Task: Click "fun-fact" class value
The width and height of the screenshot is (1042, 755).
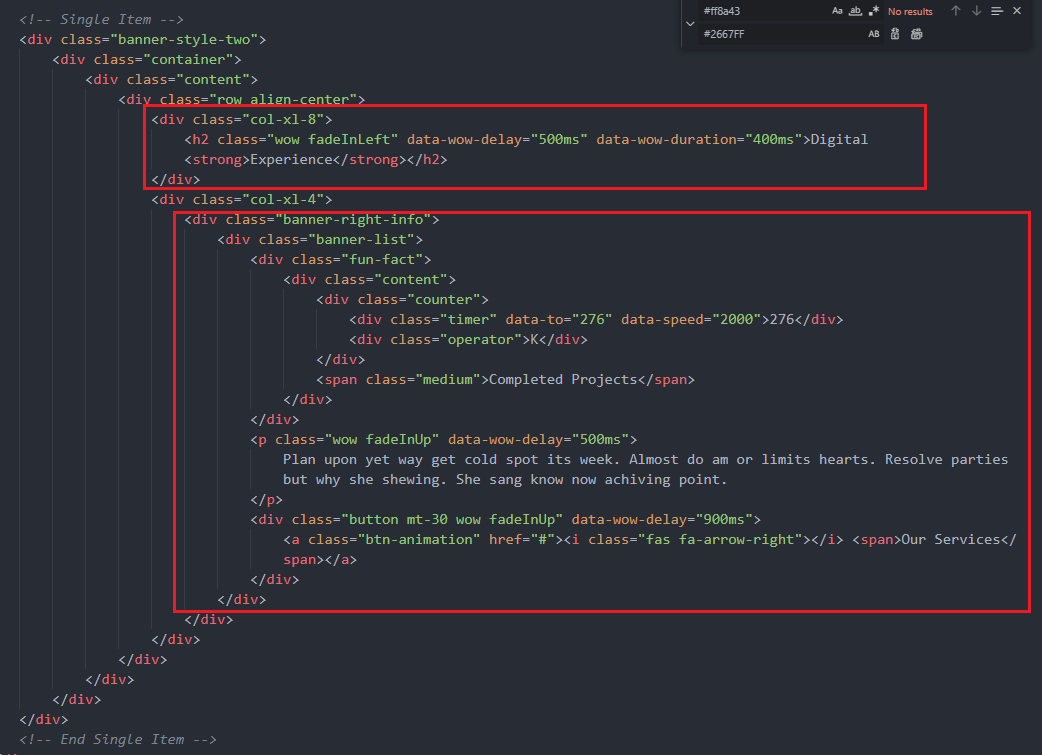Action: (x=382, y=259)
